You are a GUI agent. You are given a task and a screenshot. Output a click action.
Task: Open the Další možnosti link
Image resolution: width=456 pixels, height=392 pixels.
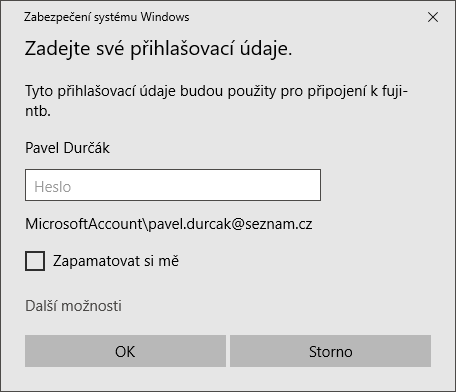point(73,306)
